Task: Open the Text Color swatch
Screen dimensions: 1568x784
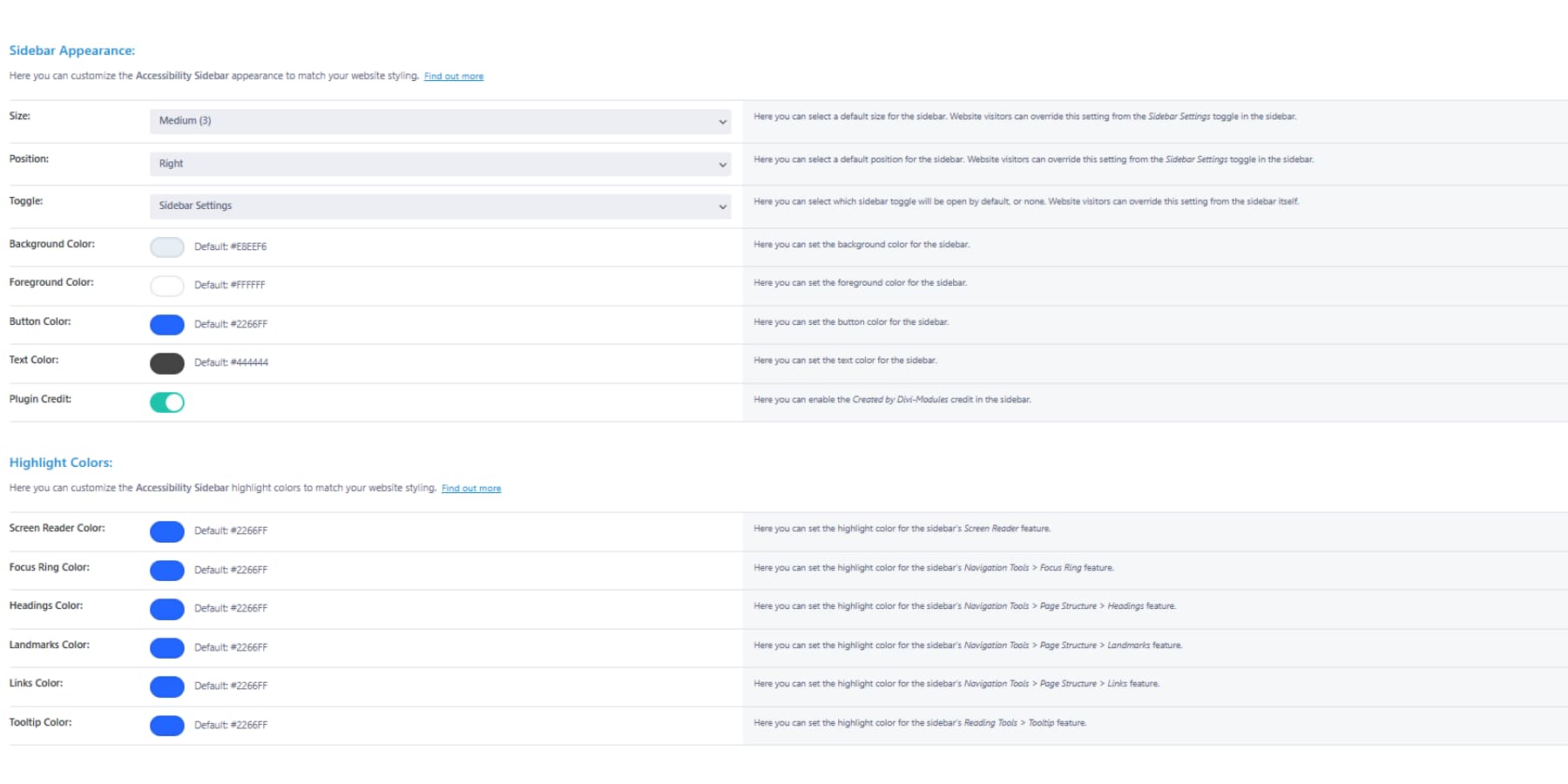Action: (167, 362)
